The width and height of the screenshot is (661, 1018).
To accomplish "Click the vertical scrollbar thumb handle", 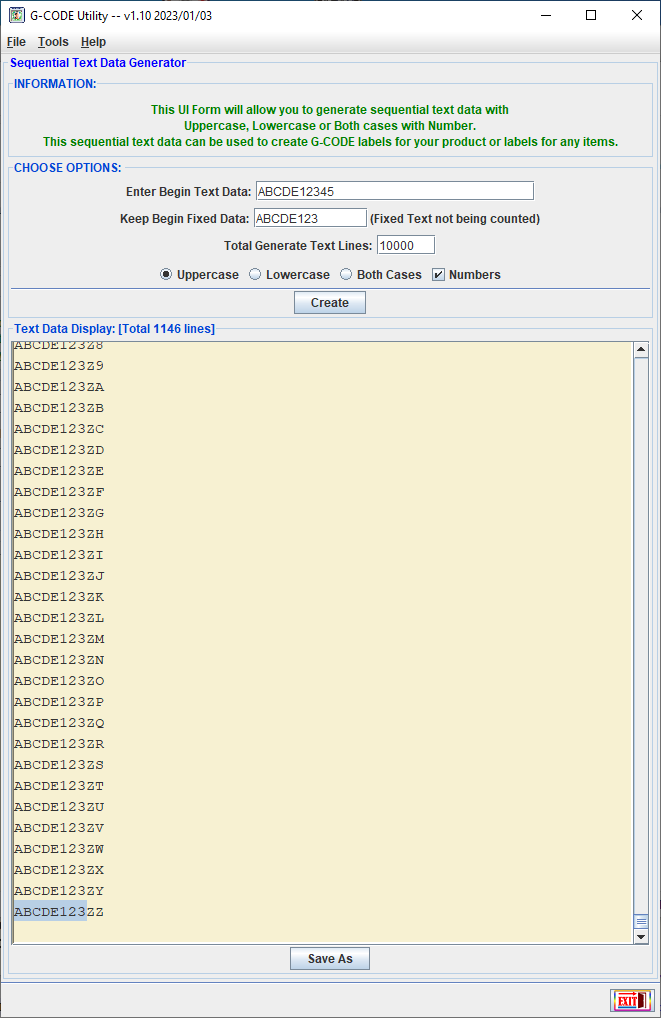I will pos(641,921).
